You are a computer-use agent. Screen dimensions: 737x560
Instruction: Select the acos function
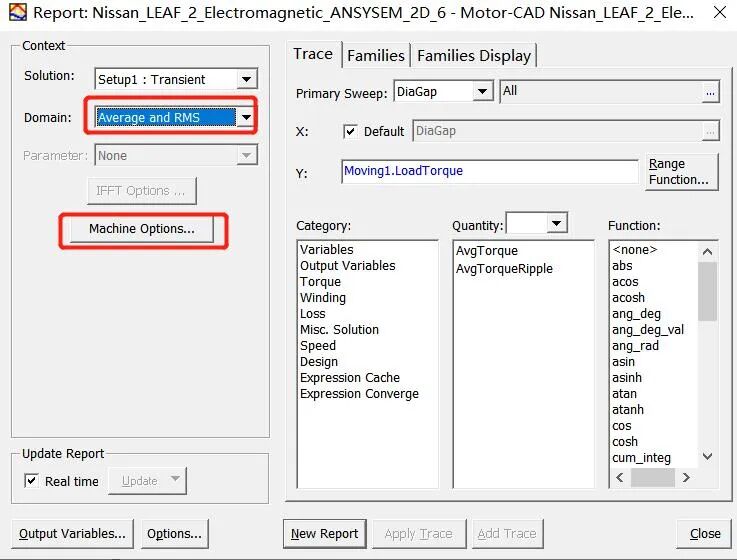point(625,282)
